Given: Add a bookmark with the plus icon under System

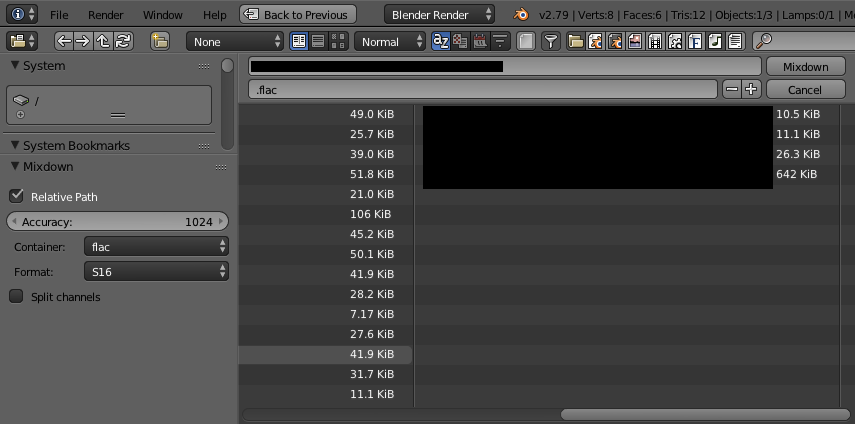Looking at the screenshot, I should coord(21,114).
